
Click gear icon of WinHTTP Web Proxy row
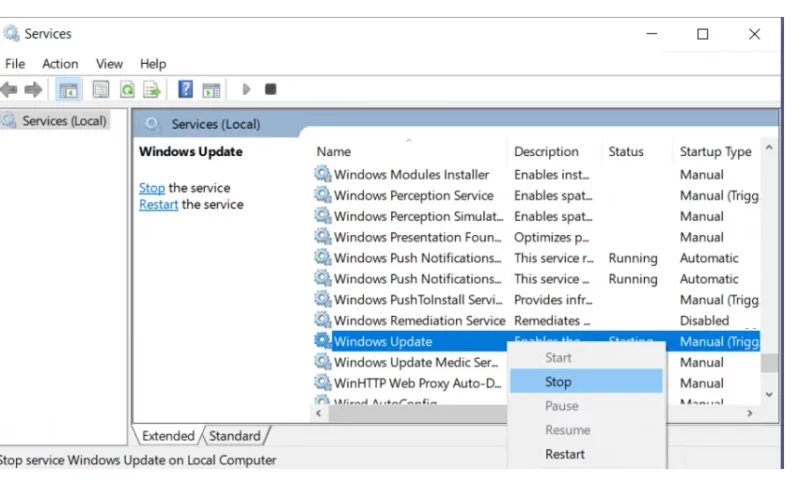pos(322,383)
